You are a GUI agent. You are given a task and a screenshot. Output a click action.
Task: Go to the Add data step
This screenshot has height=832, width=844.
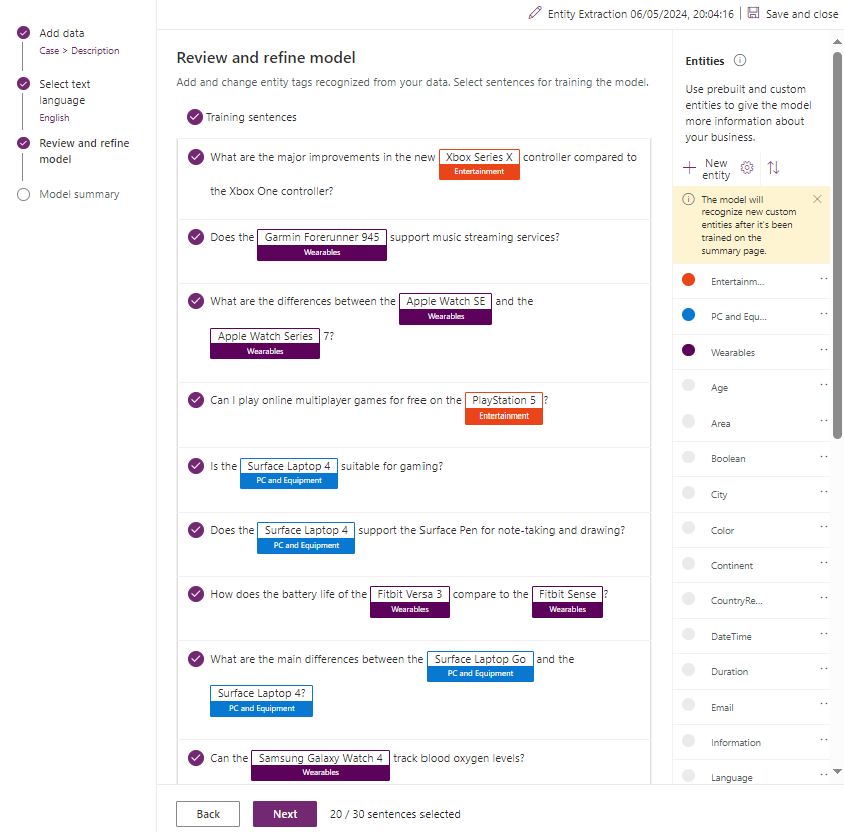click(61, 33)
